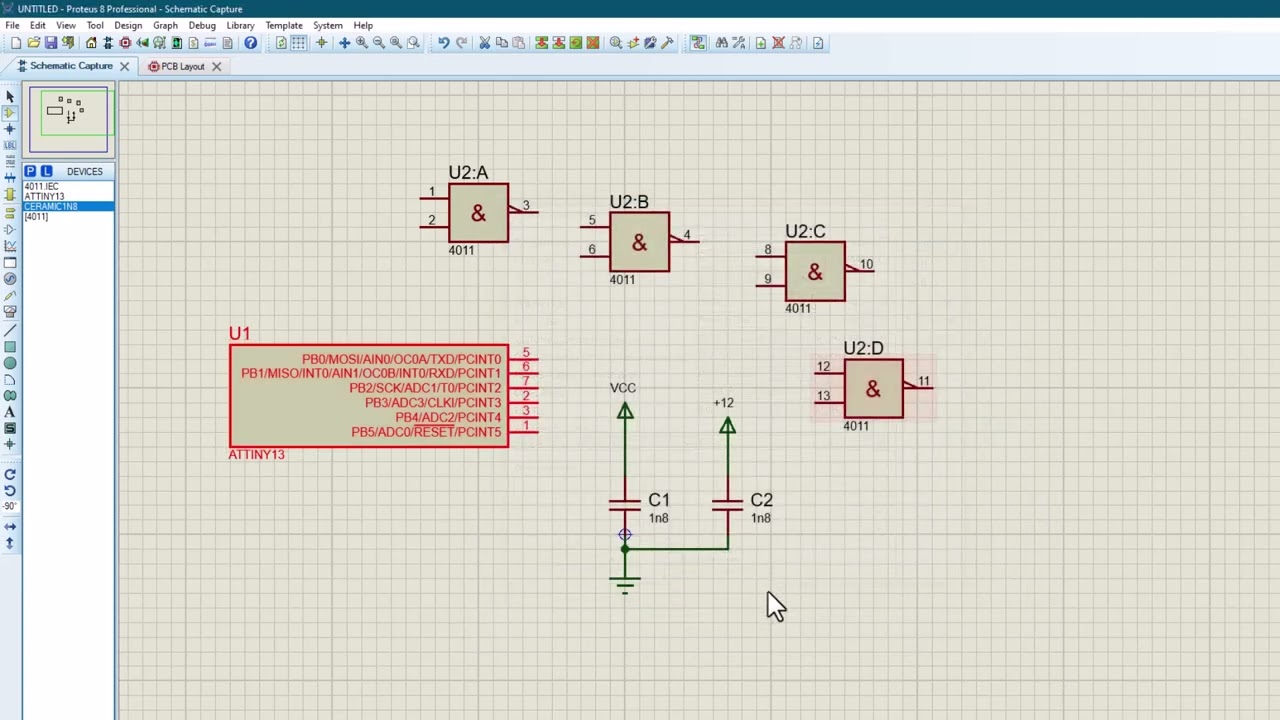
Task: Open the File menu
Action: [12, 25]
